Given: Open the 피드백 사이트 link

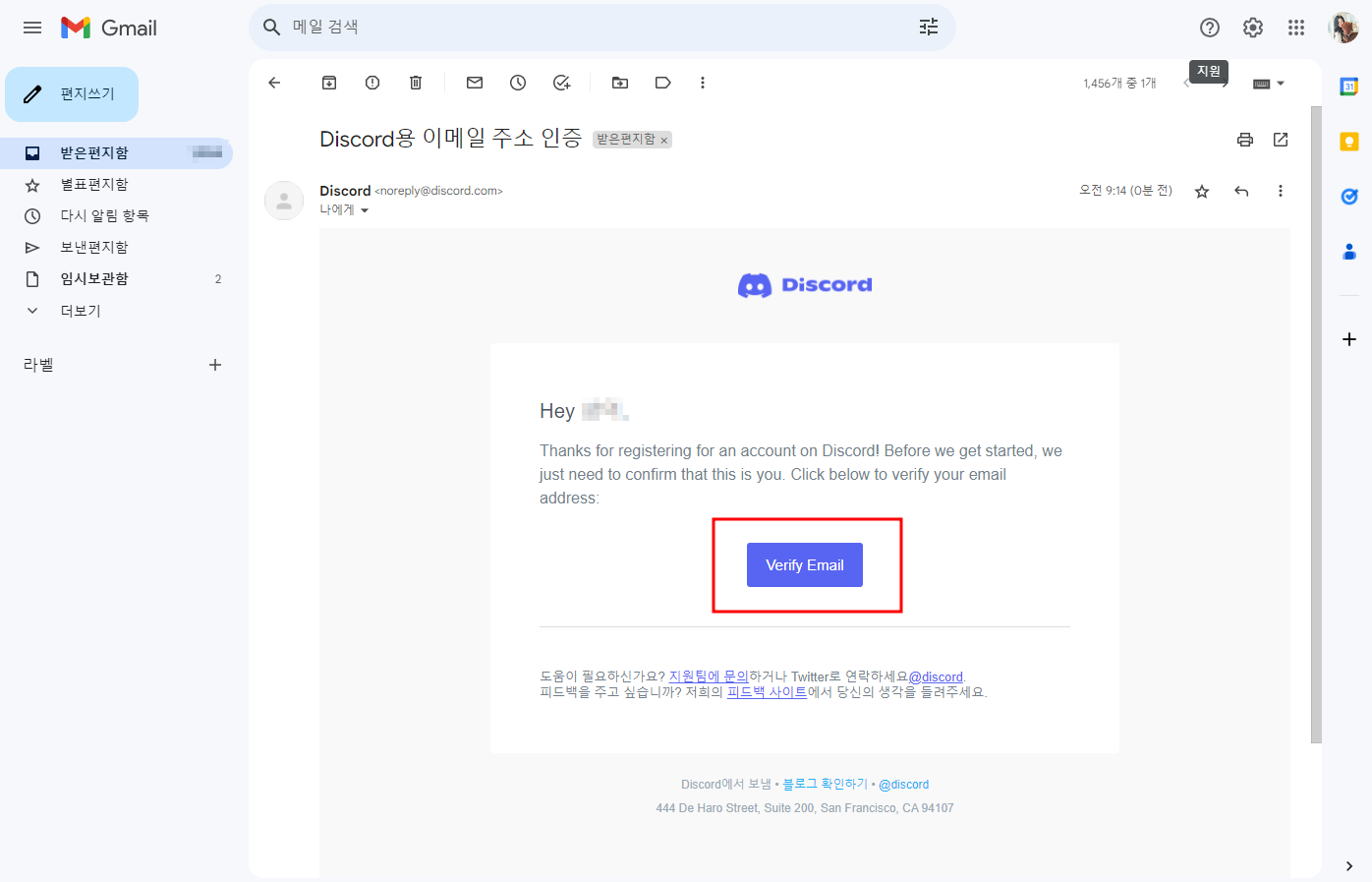Looking at the screenshot, I should click(767, 692).
